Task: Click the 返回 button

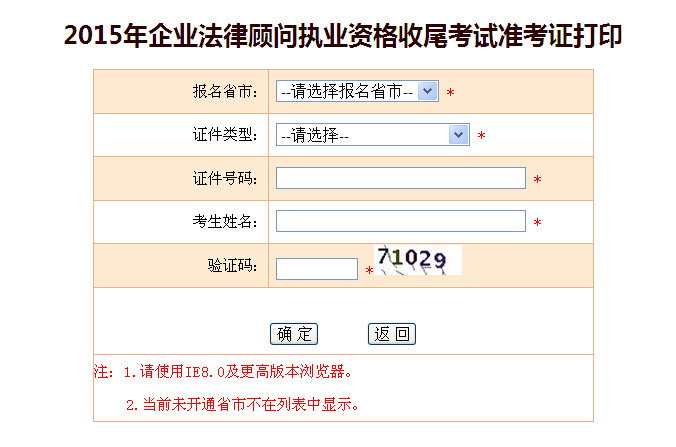Action: (x=391, y=334)
